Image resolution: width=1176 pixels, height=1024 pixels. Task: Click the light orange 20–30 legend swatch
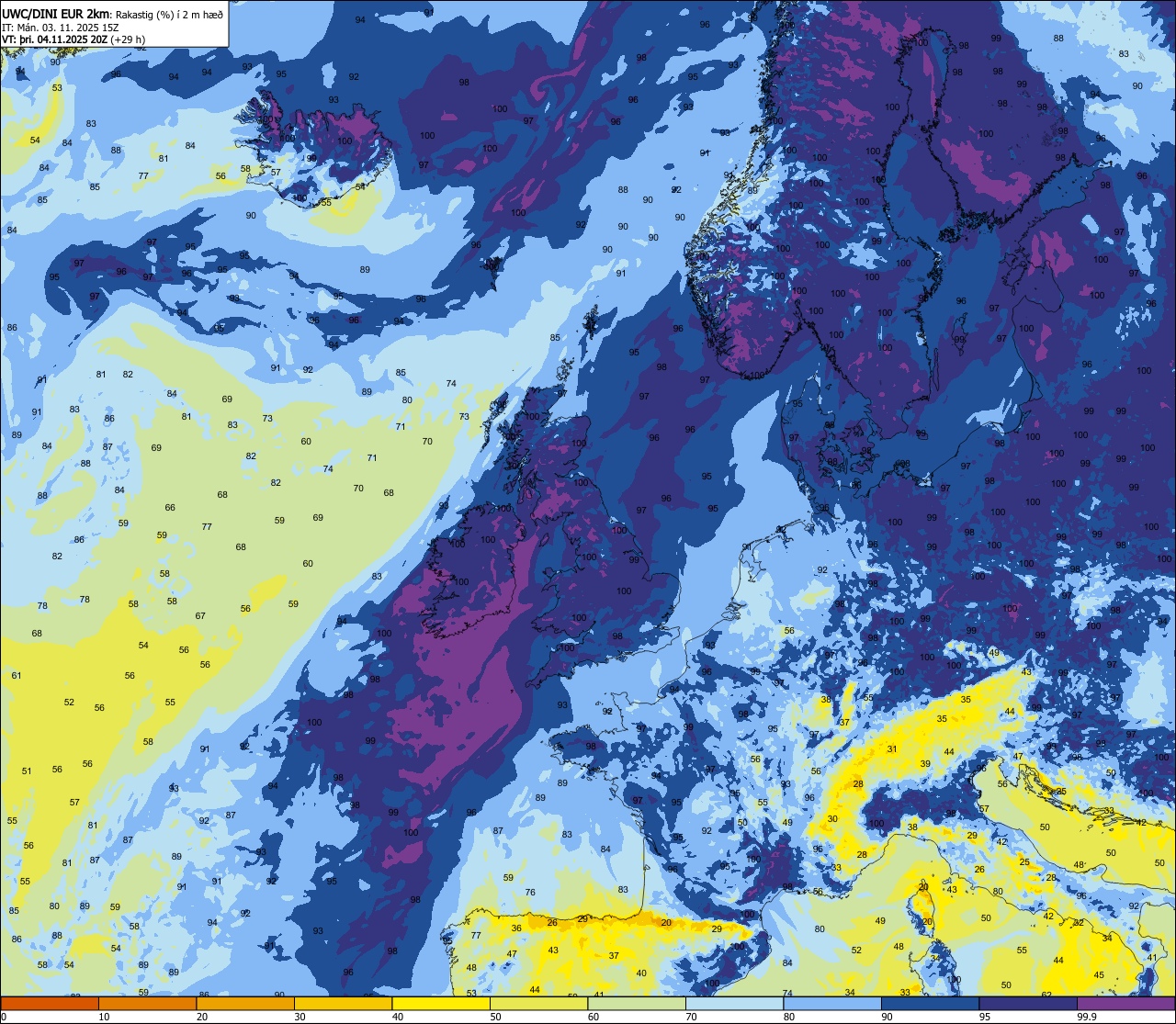[x=245, y=1003]
